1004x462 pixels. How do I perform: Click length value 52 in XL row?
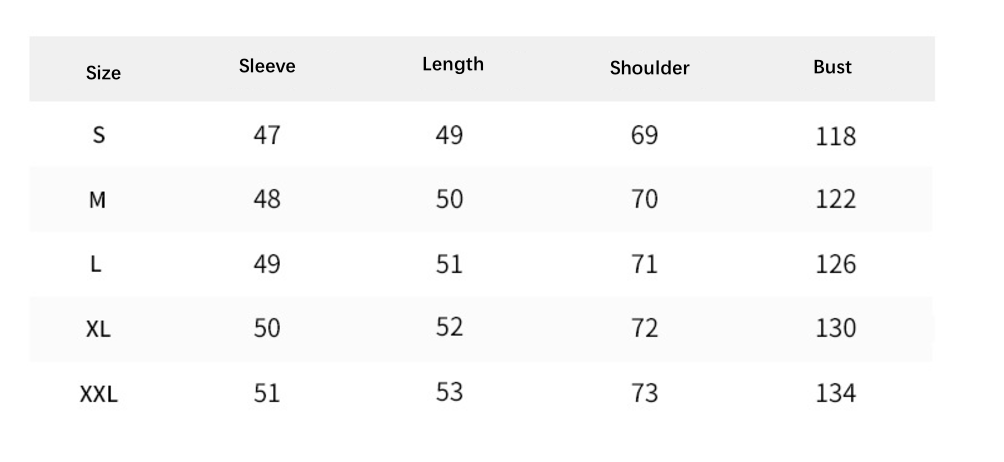pyautogui.click(x=449, y=327)
